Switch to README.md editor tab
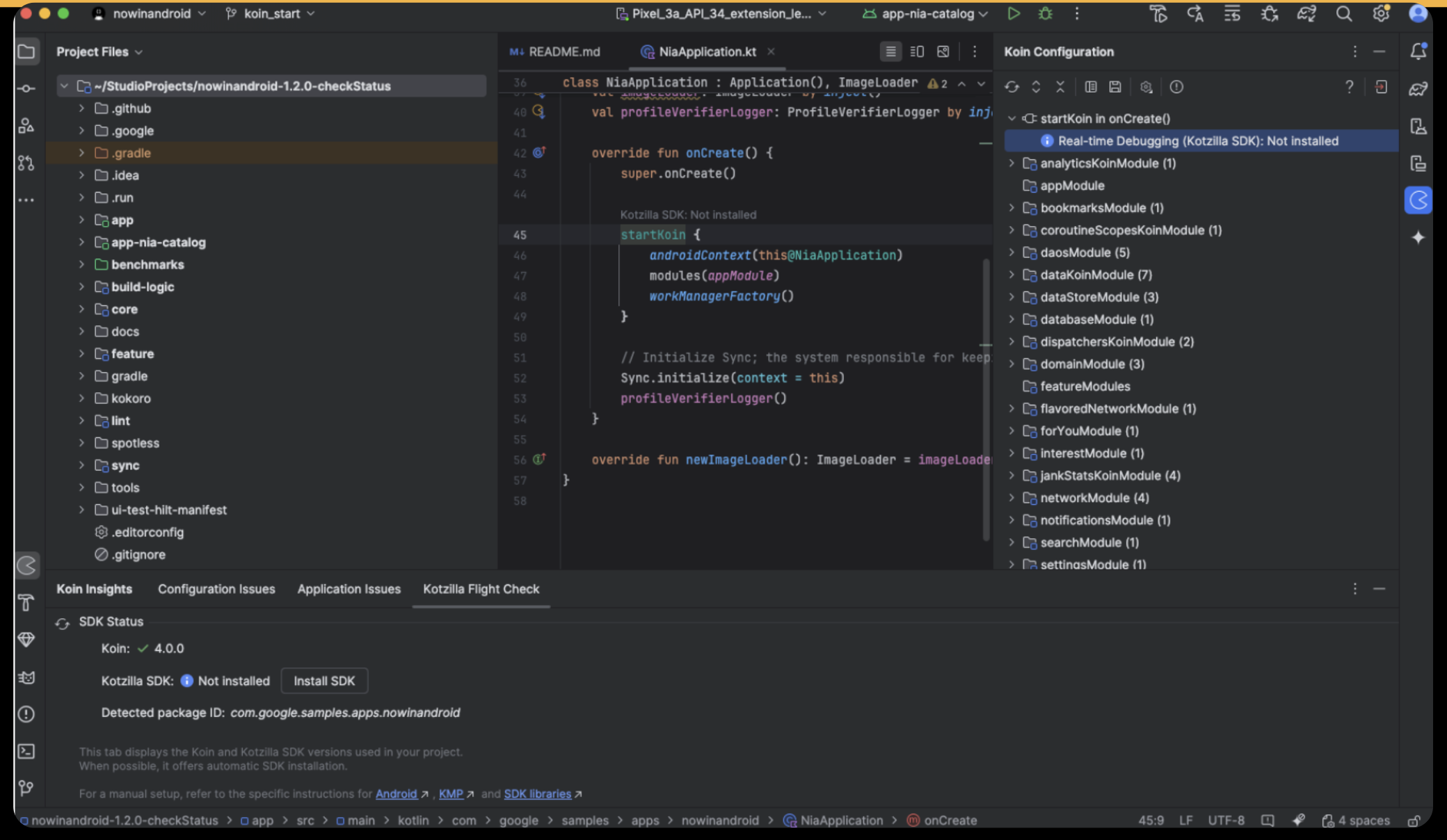 pos(555,52)
